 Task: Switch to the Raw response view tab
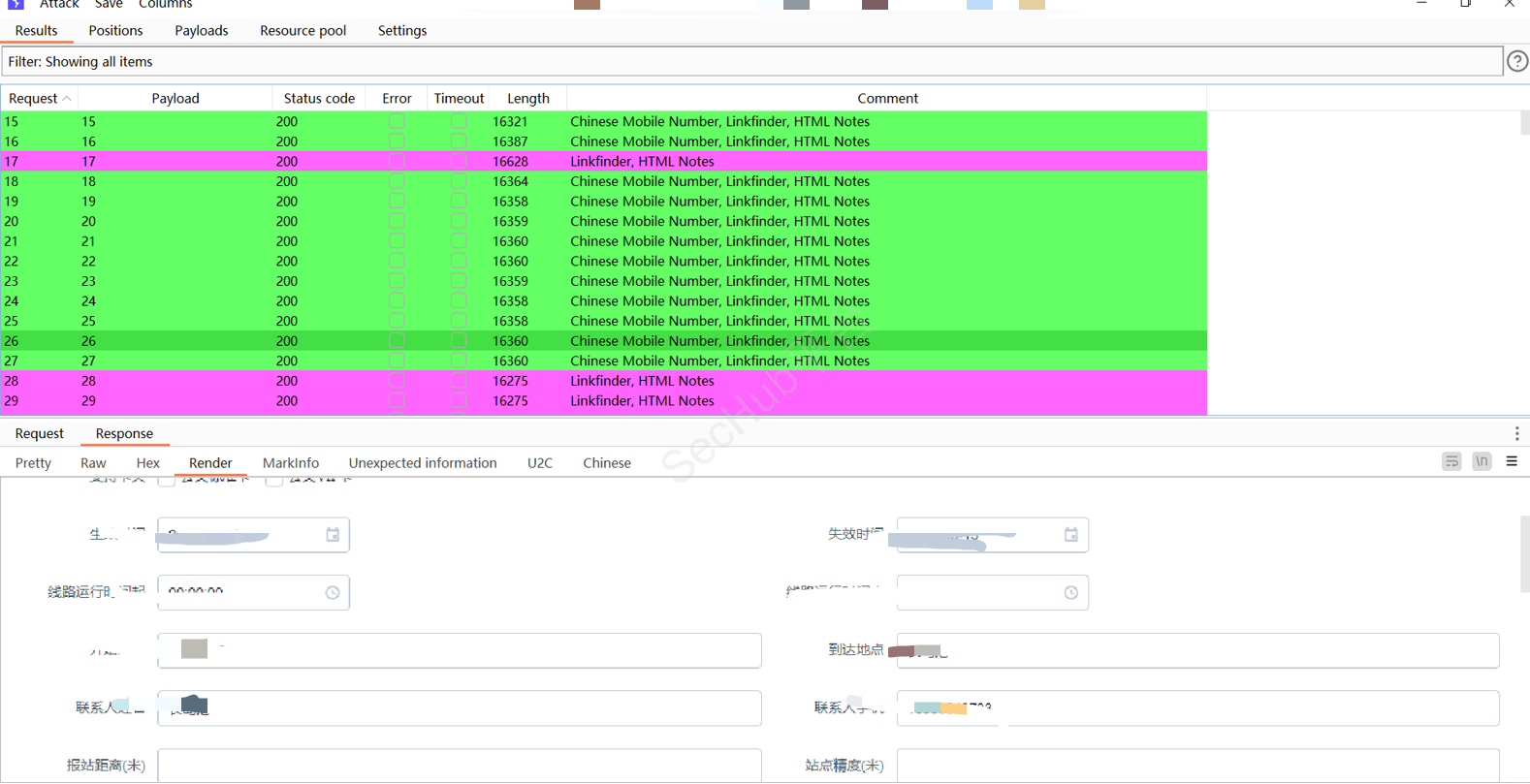[x=93, y=463]
